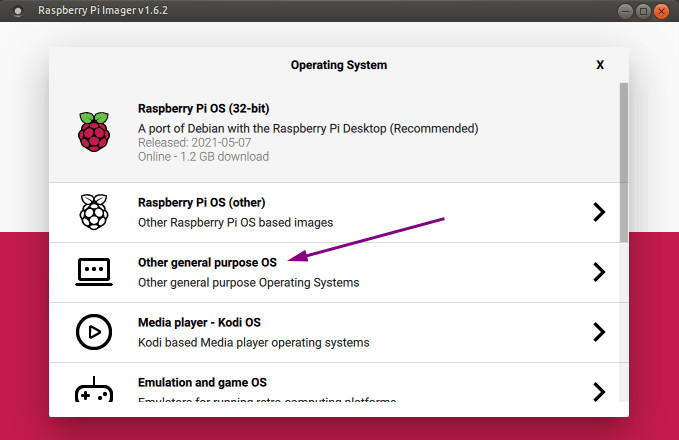Click the play circle icon for Kodi OS
Viewport: 679px width, 440px height.
coord(93,331)
